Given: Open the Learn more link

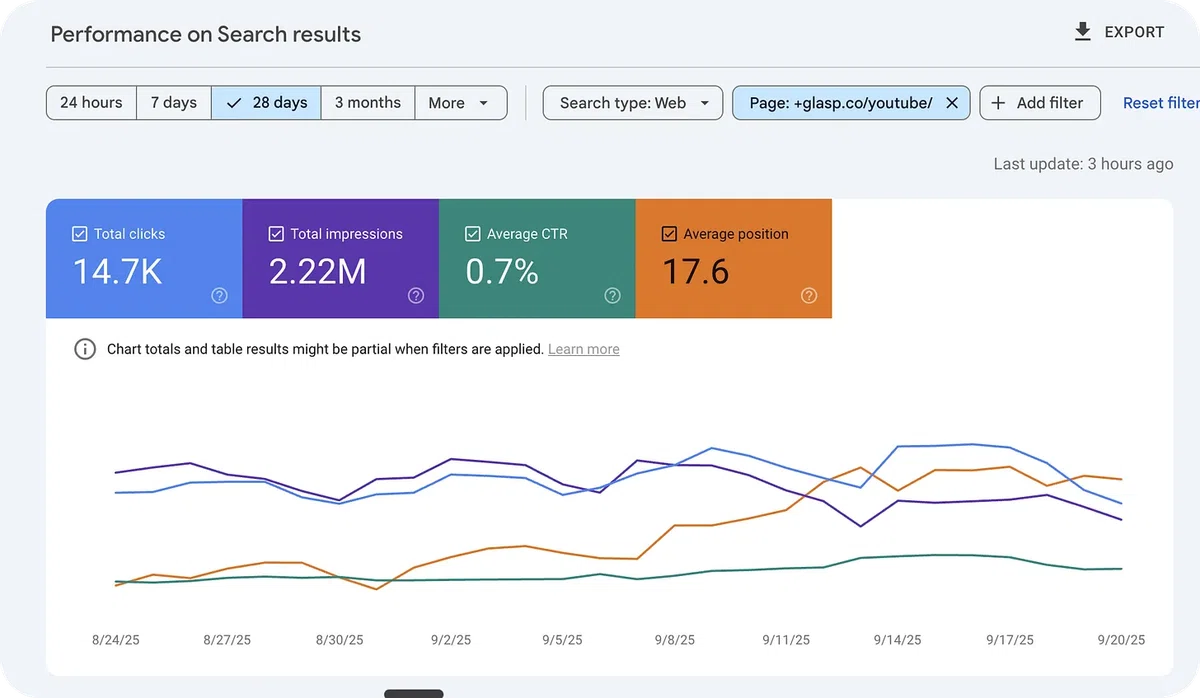Looking at the screenshot, I should [584, 349].
